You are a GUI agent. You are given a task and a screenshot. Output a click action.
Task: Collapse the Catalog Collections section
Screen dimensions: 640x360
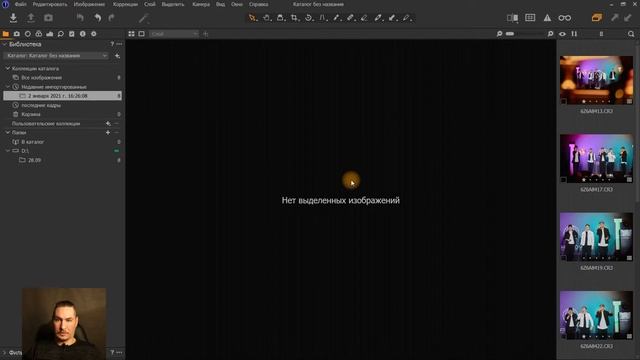[x=7, y=69]
